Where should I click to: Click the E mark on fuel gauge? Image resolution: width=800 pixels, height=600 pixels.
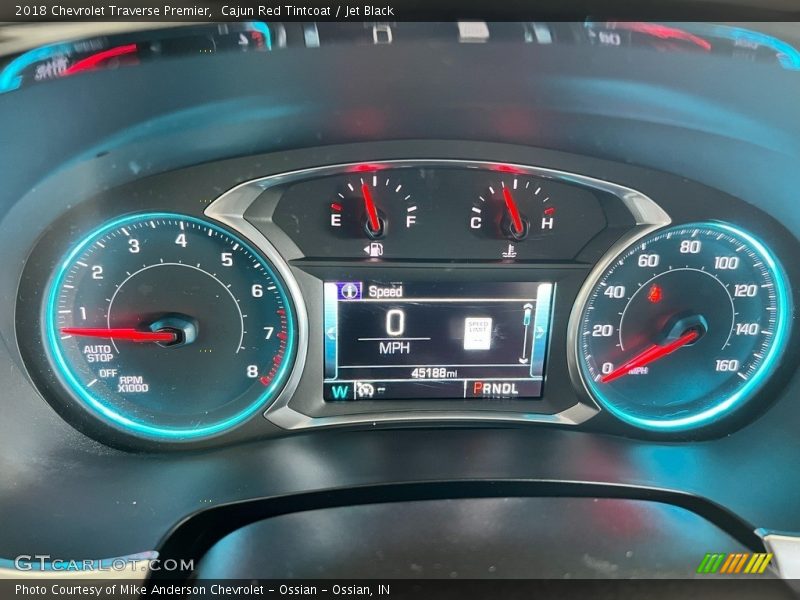point(336,220)
